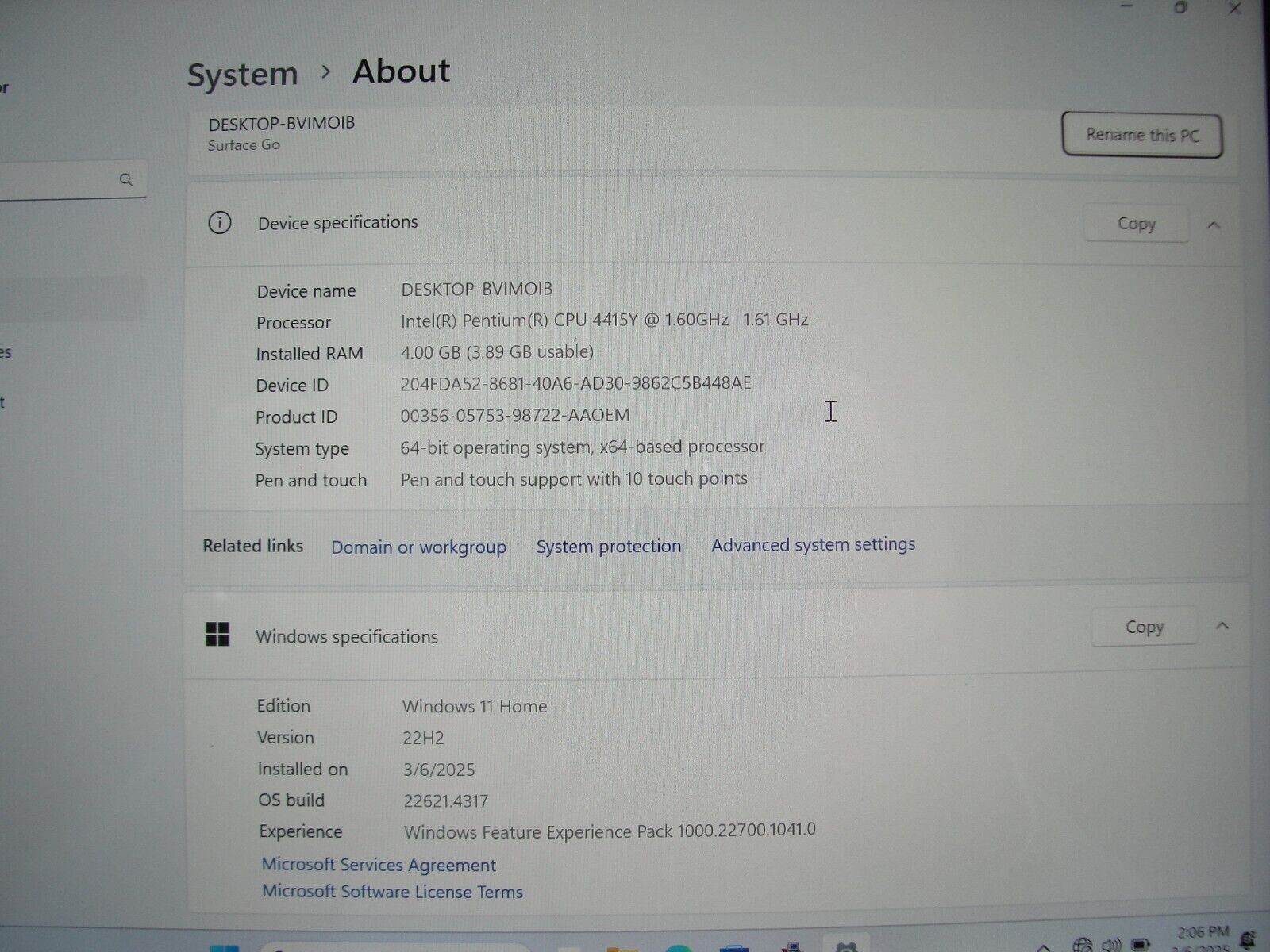Click the Windows logo beside Windows specifications

pyautogui.click(x=218, y=635)
